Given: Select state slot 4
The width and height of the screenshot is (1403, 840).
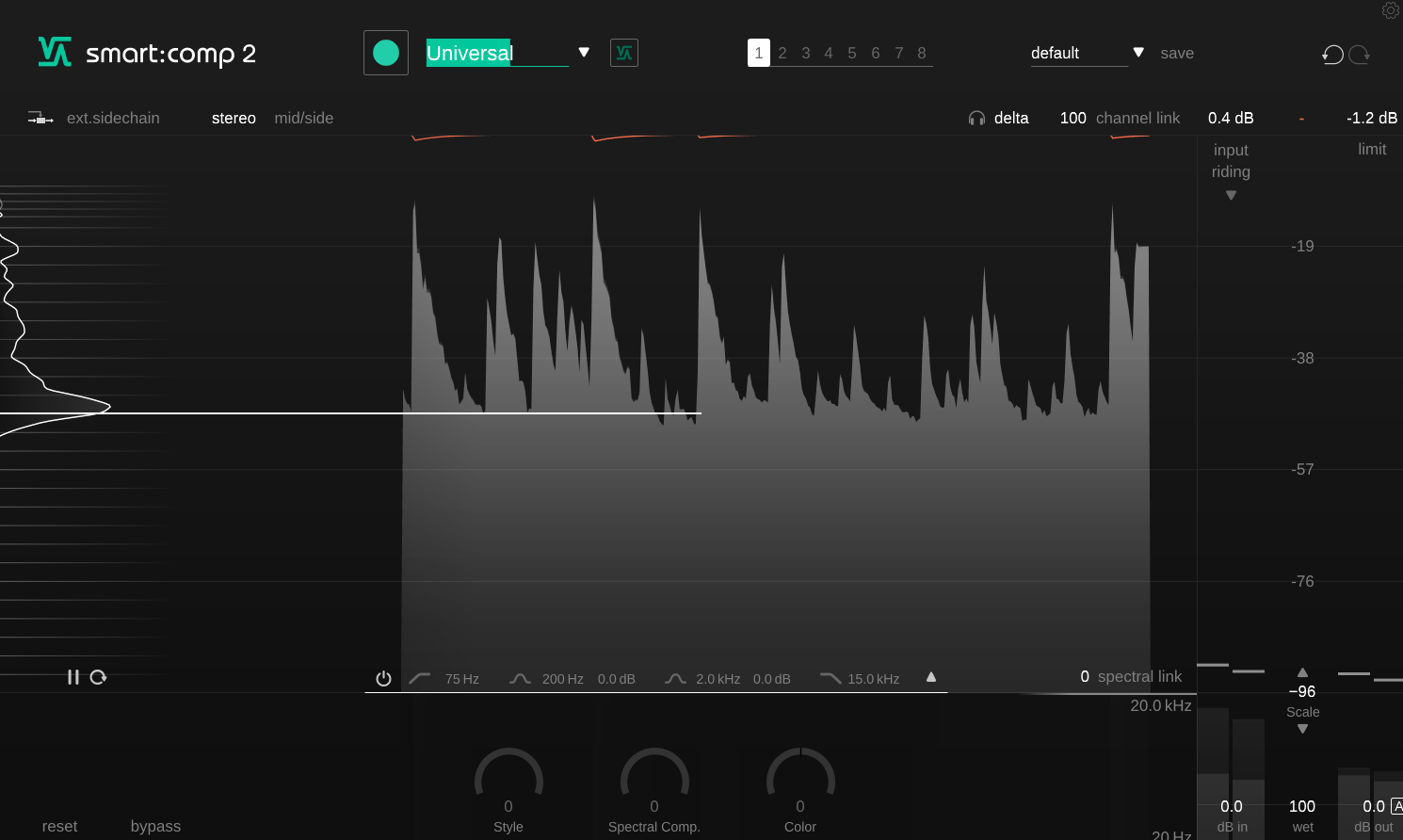Looking at the screenshot, I should pyautogui.click(x=829, y=53).
